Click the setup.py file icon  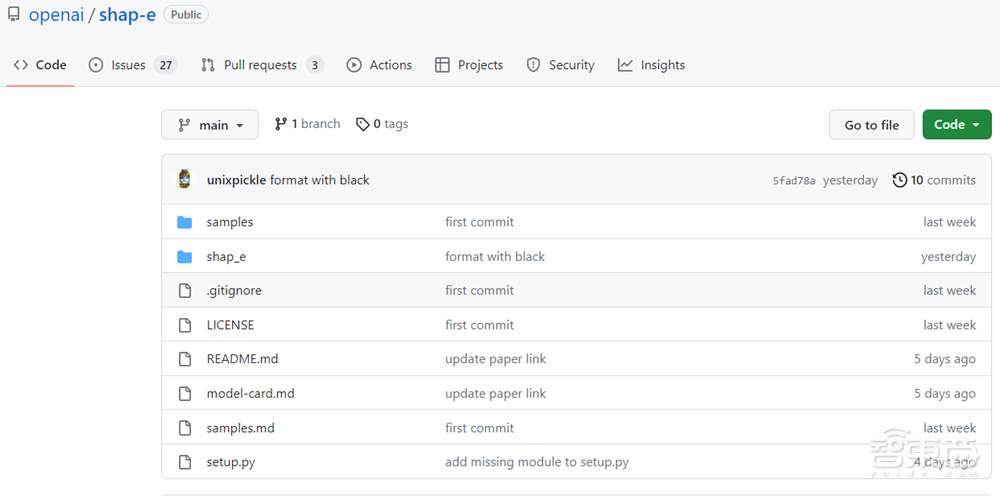184,462
